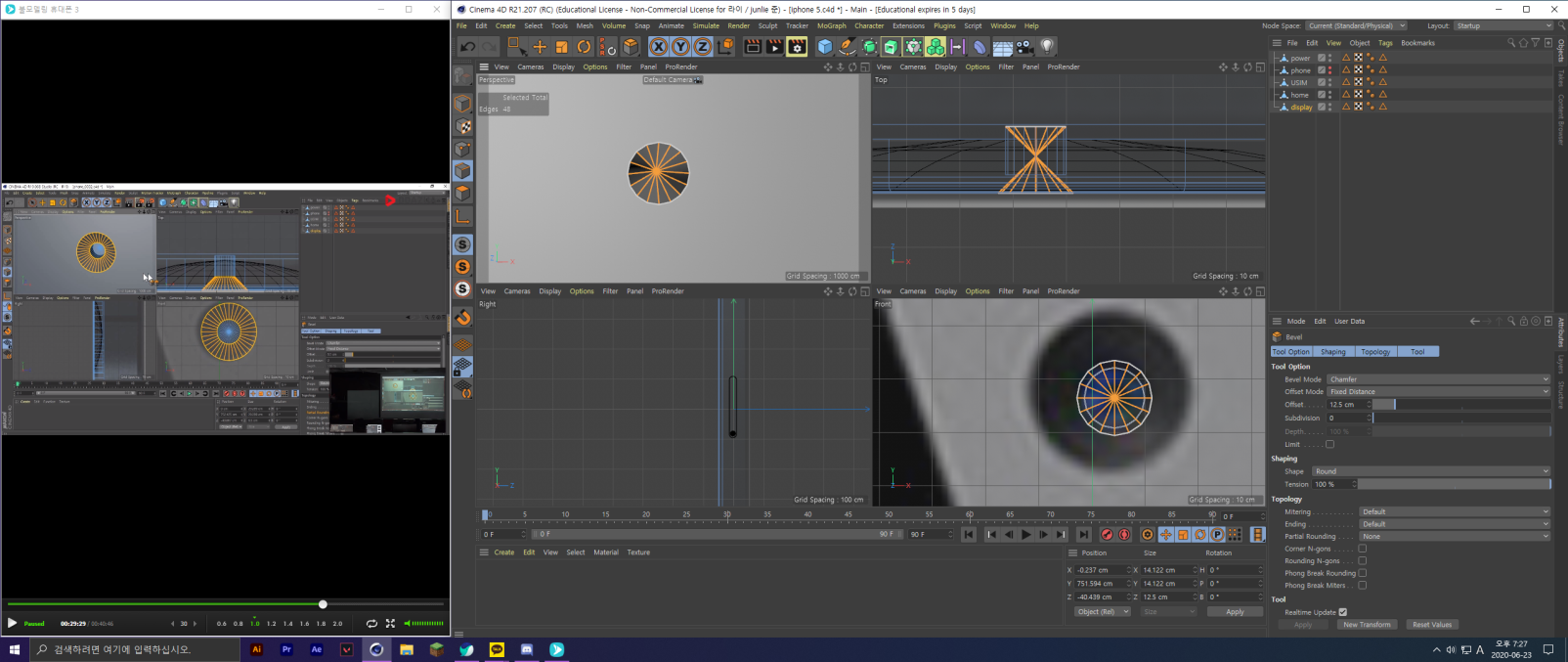
Task: Switch to Model mode in left palette
Action: tap(463, 105)
